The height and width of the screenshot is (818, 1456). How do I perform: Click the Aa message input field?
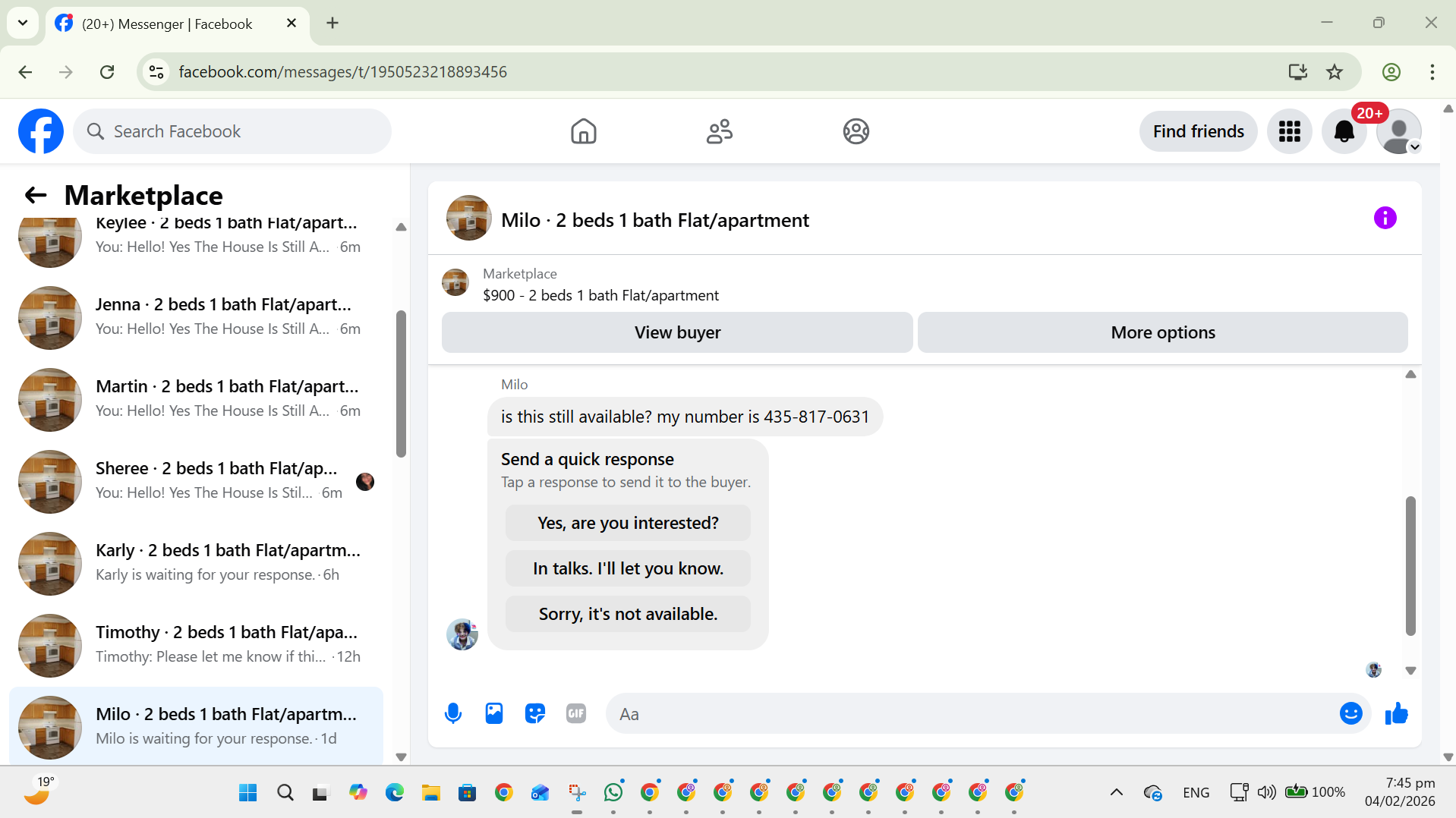click(972, 713)
